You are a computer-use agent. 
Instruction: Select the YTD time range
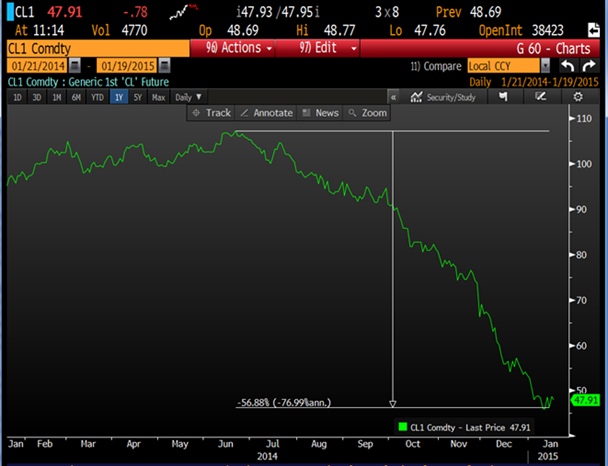(x=98, y=97)
